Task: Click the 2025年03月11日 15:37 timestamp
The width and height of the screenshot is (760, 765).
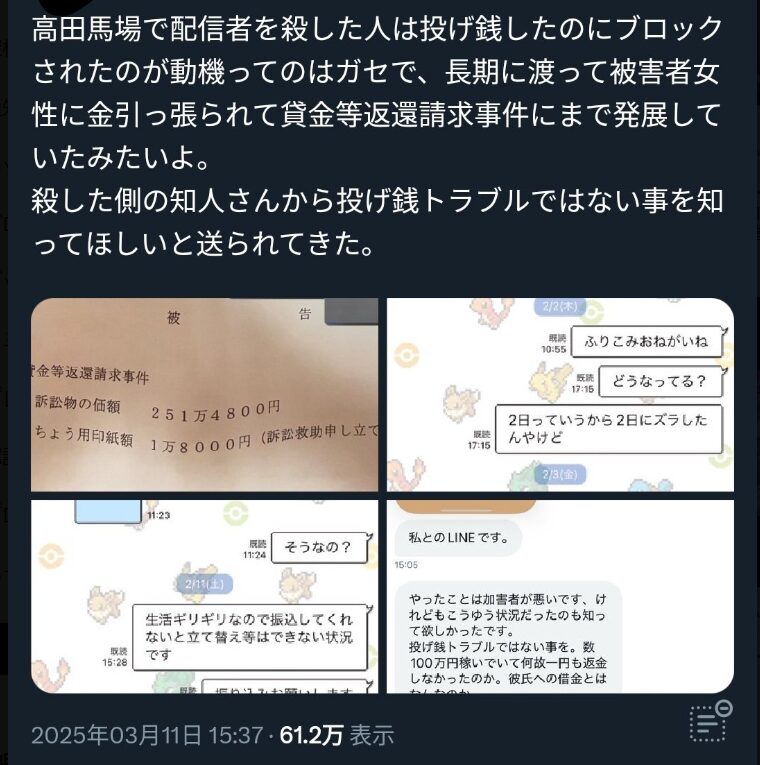Action: (147, 735)
